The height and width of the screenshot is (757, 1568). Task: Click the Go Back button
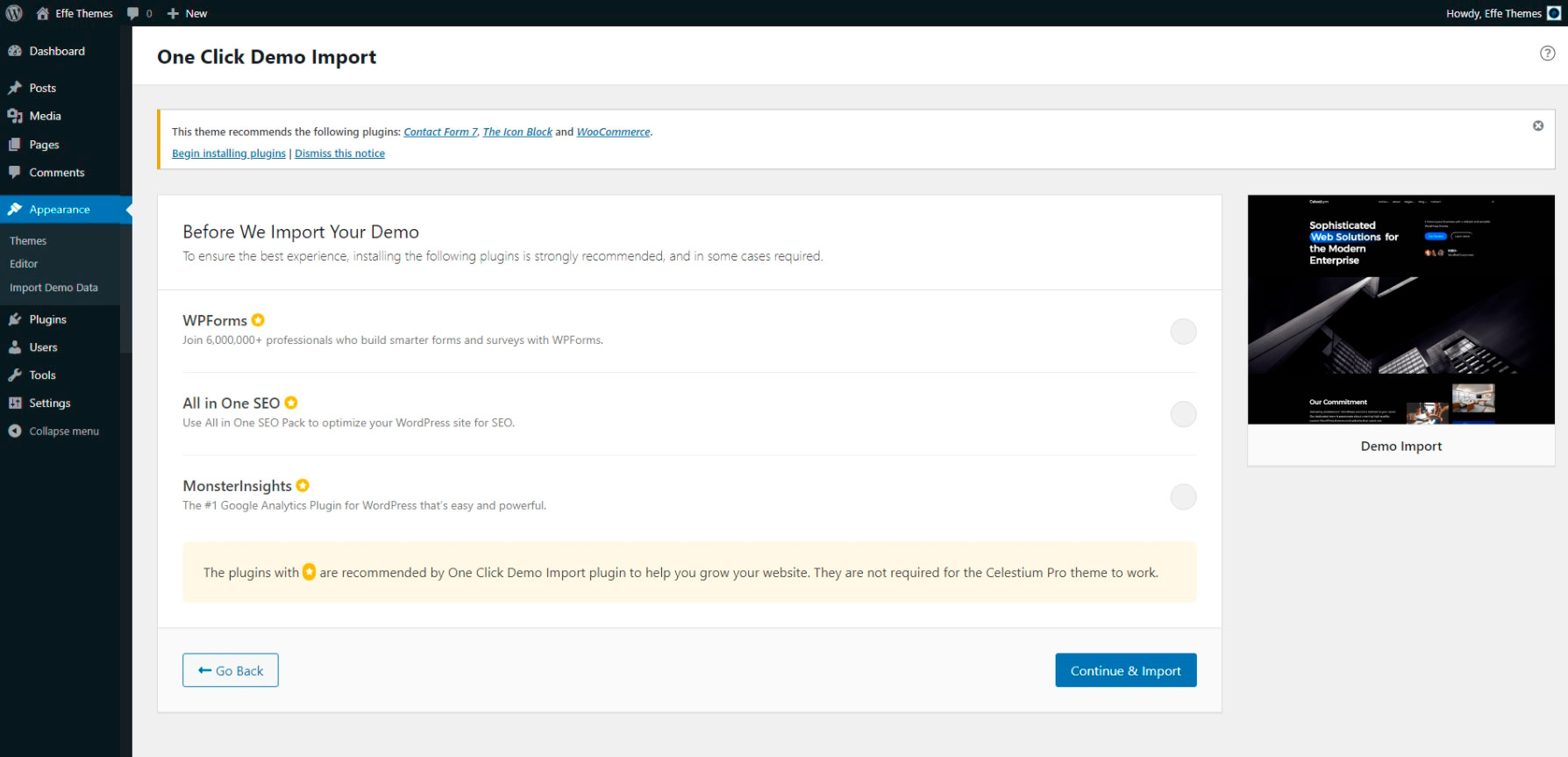click(x=231, y=670)
